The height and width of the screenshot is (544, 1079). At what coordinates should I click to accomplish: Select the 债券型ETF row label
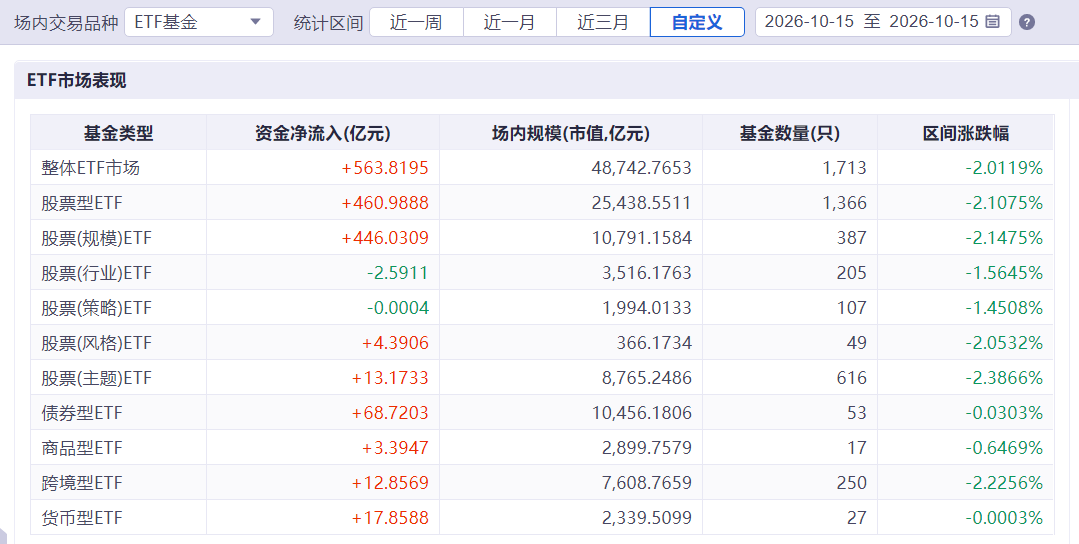[x=82, y=413]
